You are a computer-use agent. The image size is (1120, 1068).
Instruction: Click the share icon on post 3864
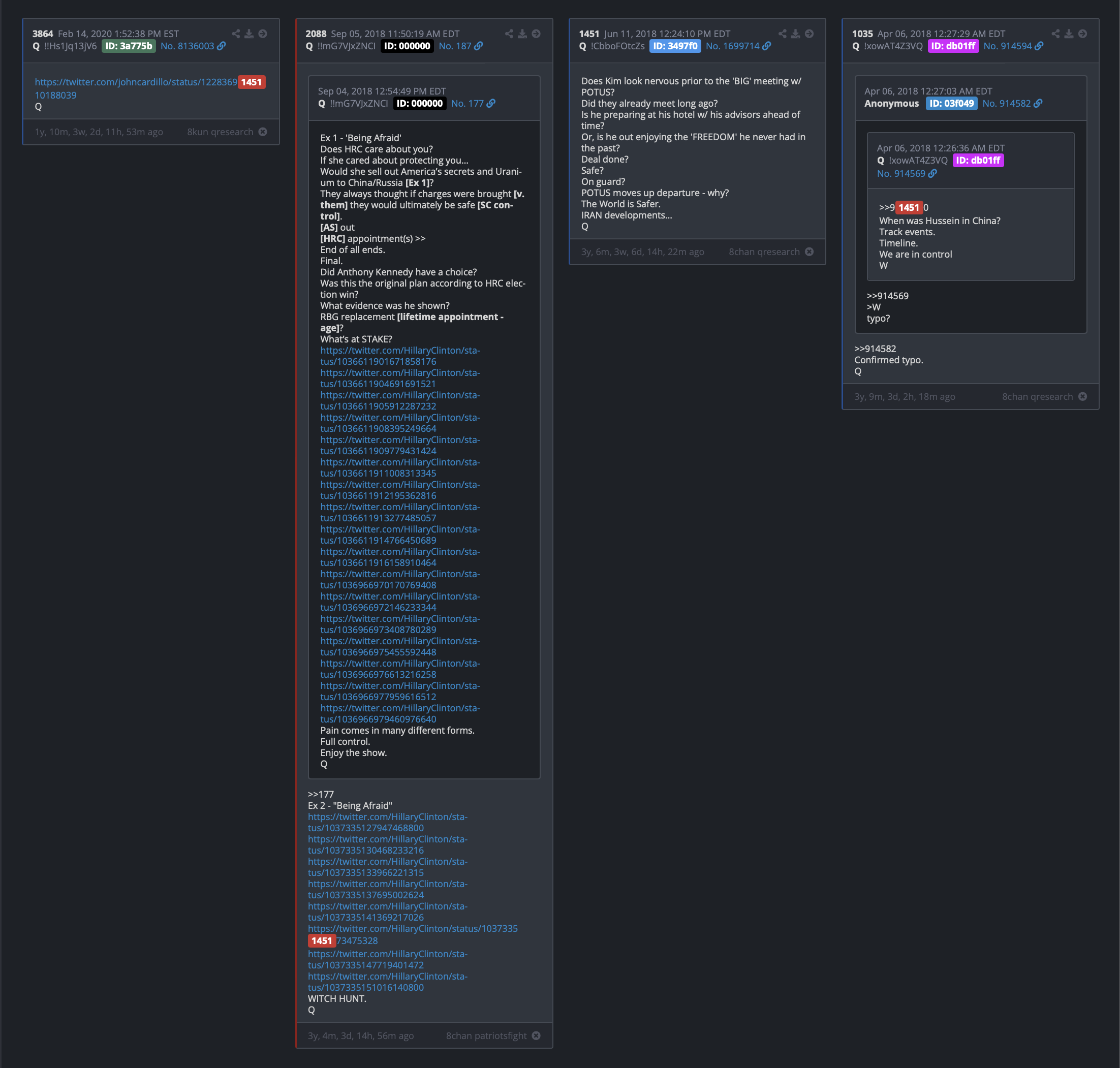pos(236,34)
